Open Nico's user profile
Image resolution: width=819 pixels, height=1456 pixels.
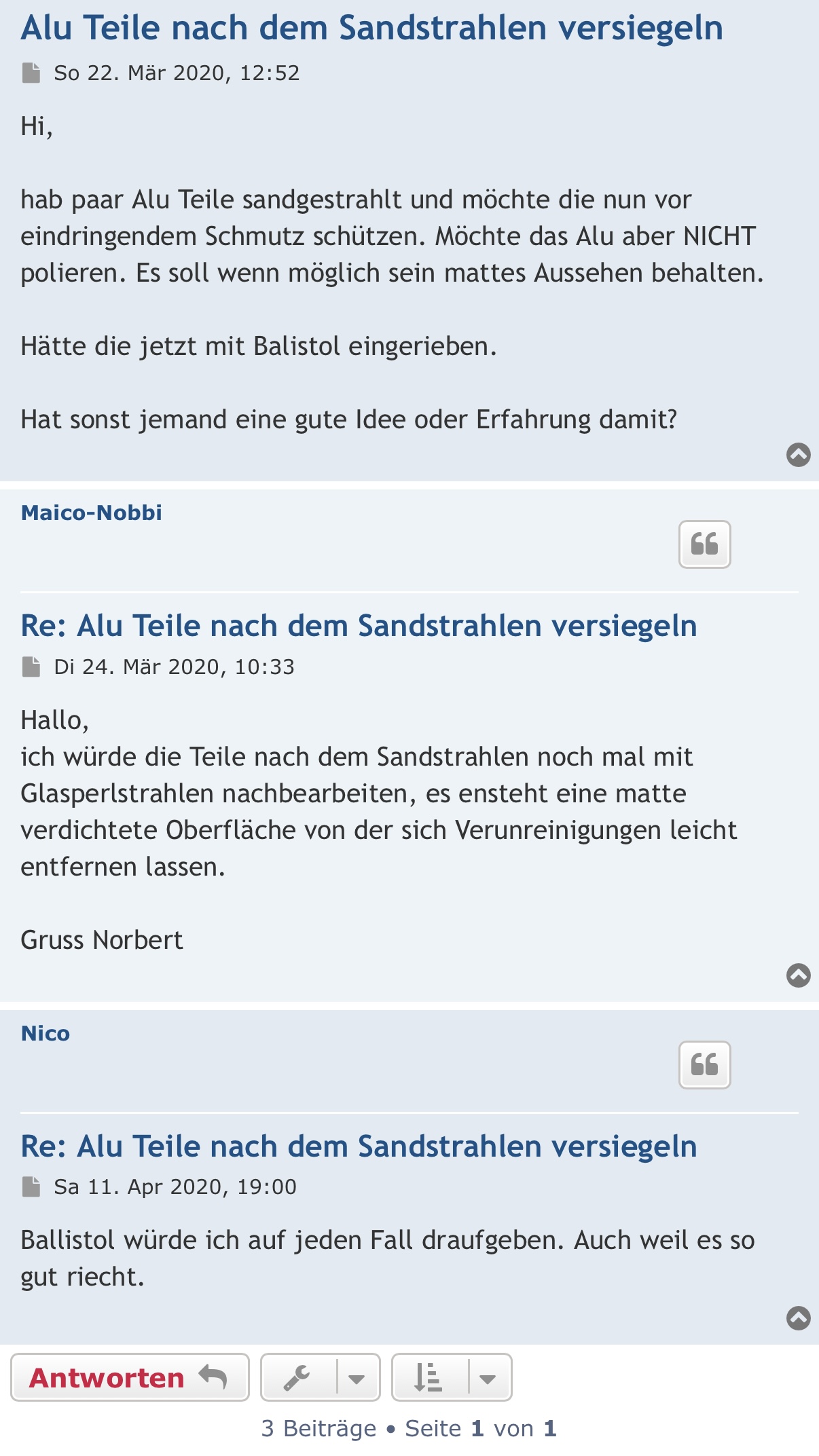(x=45, y=1033)
